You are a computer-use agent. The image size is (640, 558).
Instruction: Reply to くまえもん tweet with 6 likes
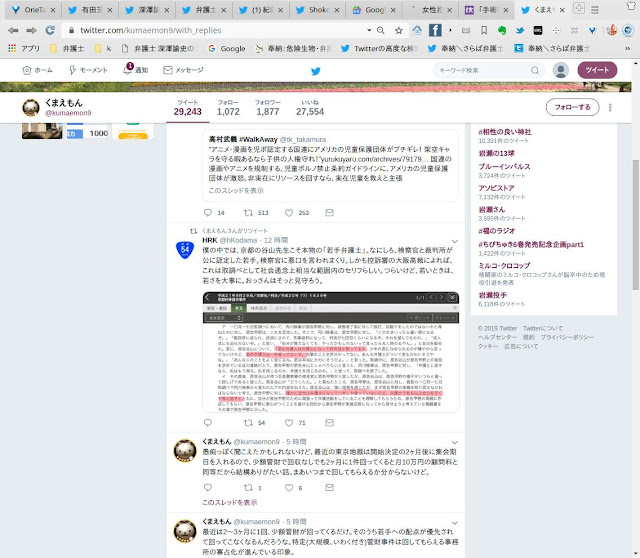(x=208, y=487)
